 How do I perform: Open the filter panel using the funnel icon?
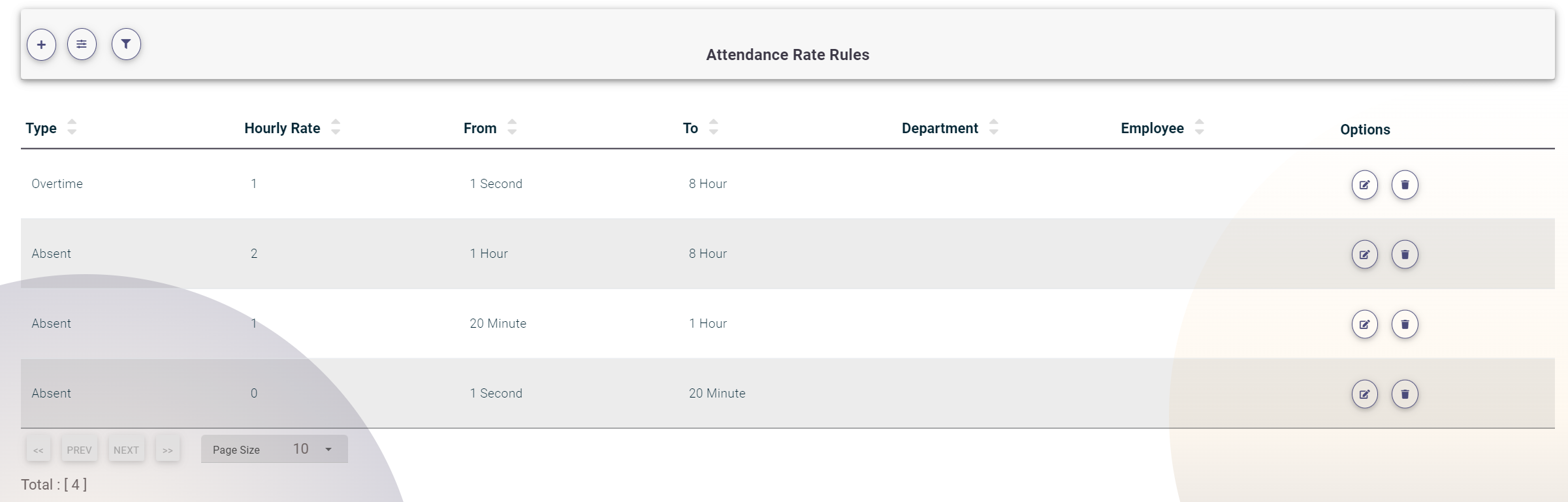(x=125, y=44)
